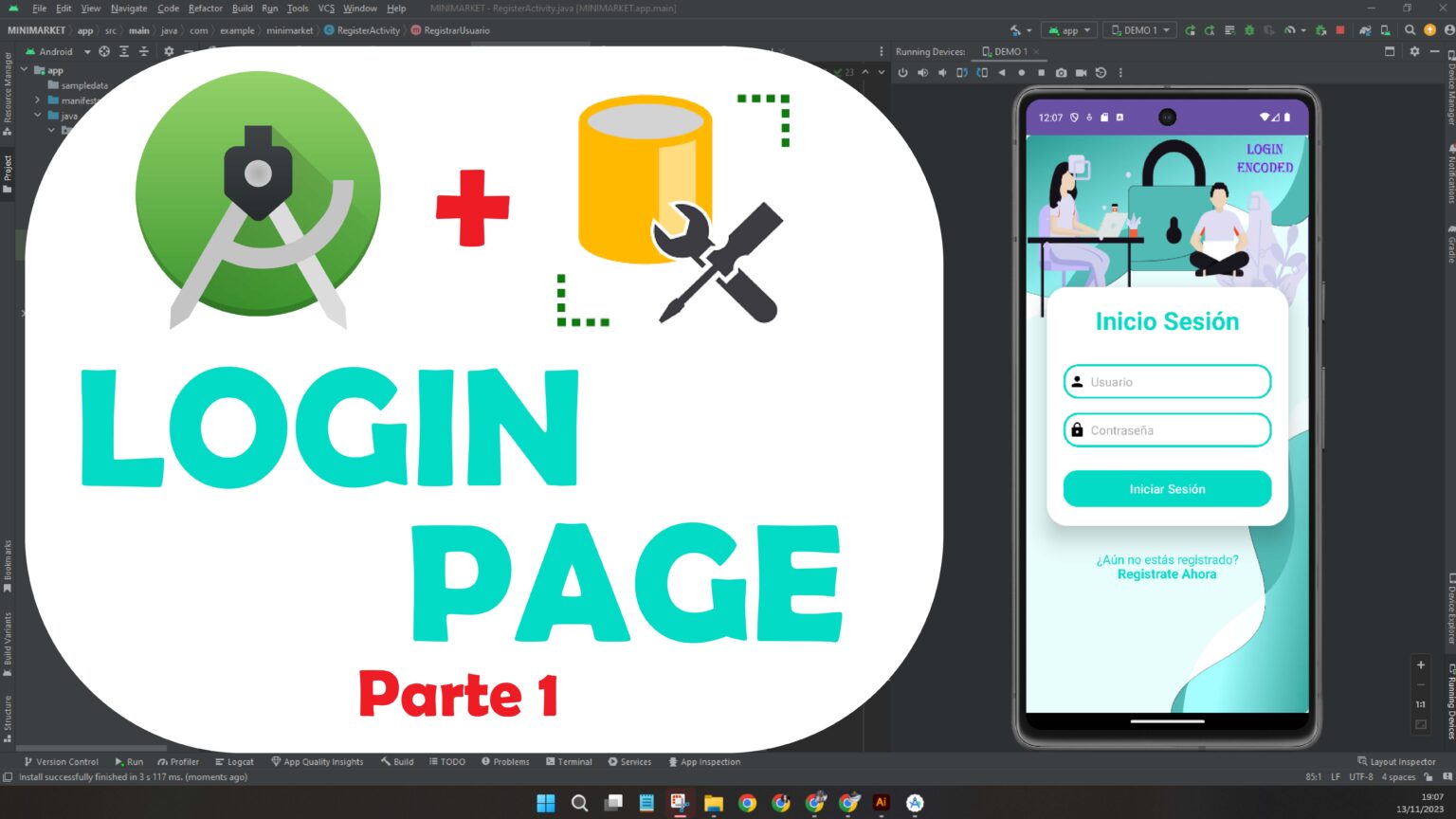Collapse the app module tree node
1456x819 pixels.
pos(25,70)
